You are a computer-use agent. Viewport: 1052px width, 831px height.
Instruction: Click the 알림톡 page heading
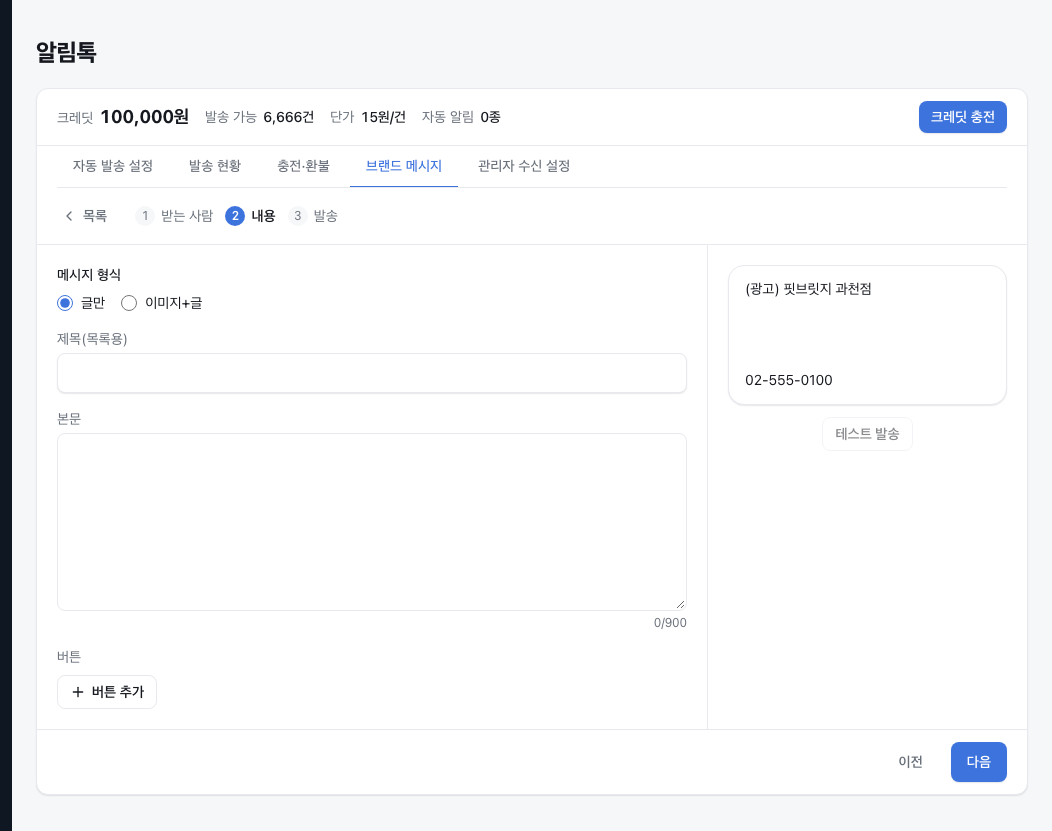(66, 52)
